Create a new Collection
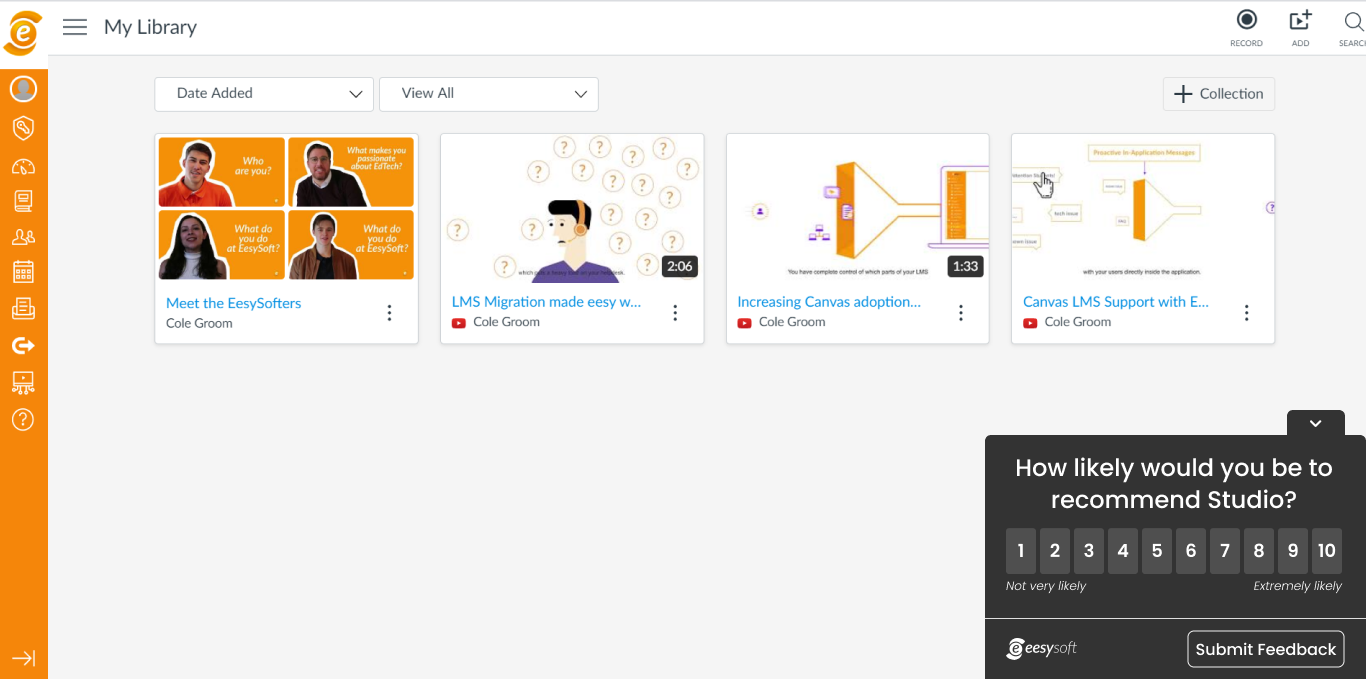The height and width of the screenshot is (679, 1366). click(x=1219, y=94)
